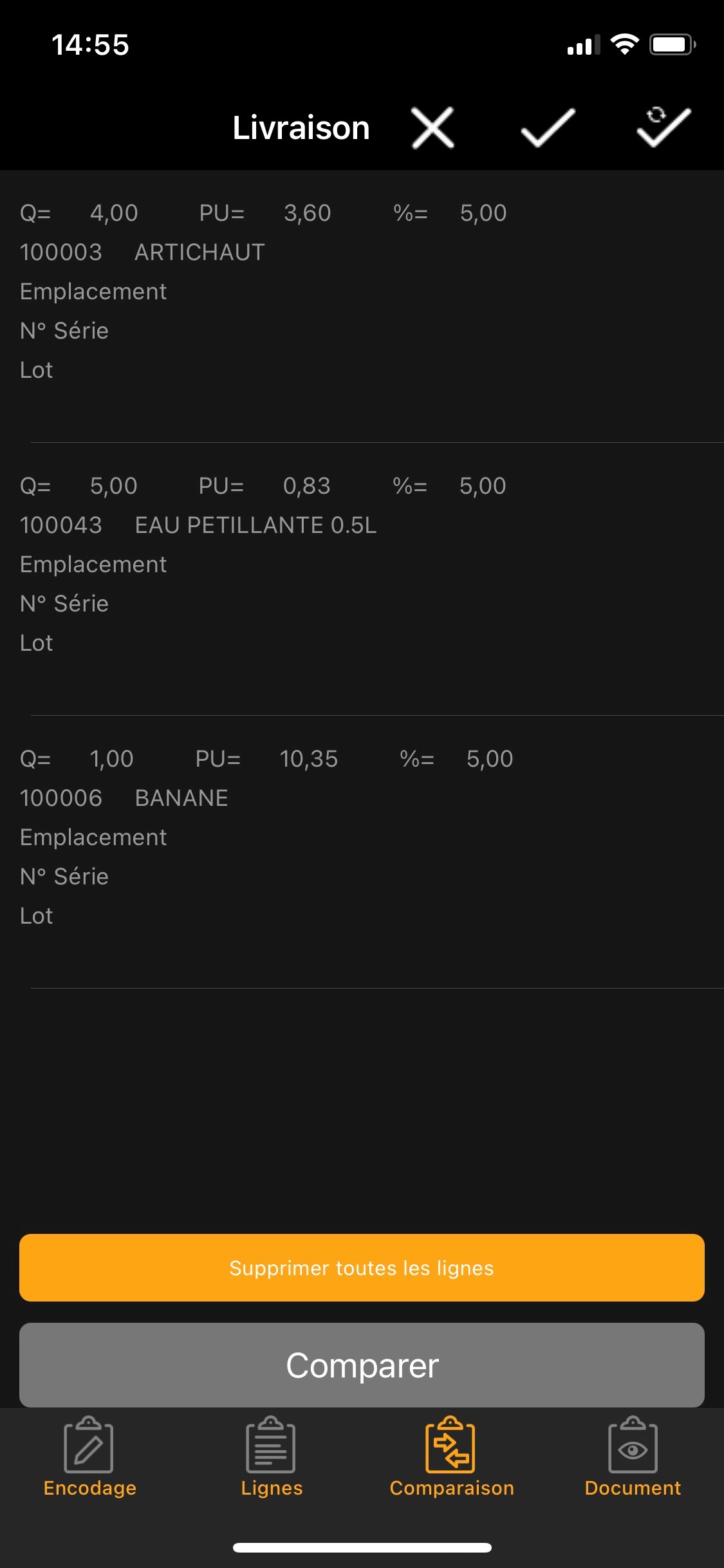Switch to the Encodage tab label

click(89, 1488)
